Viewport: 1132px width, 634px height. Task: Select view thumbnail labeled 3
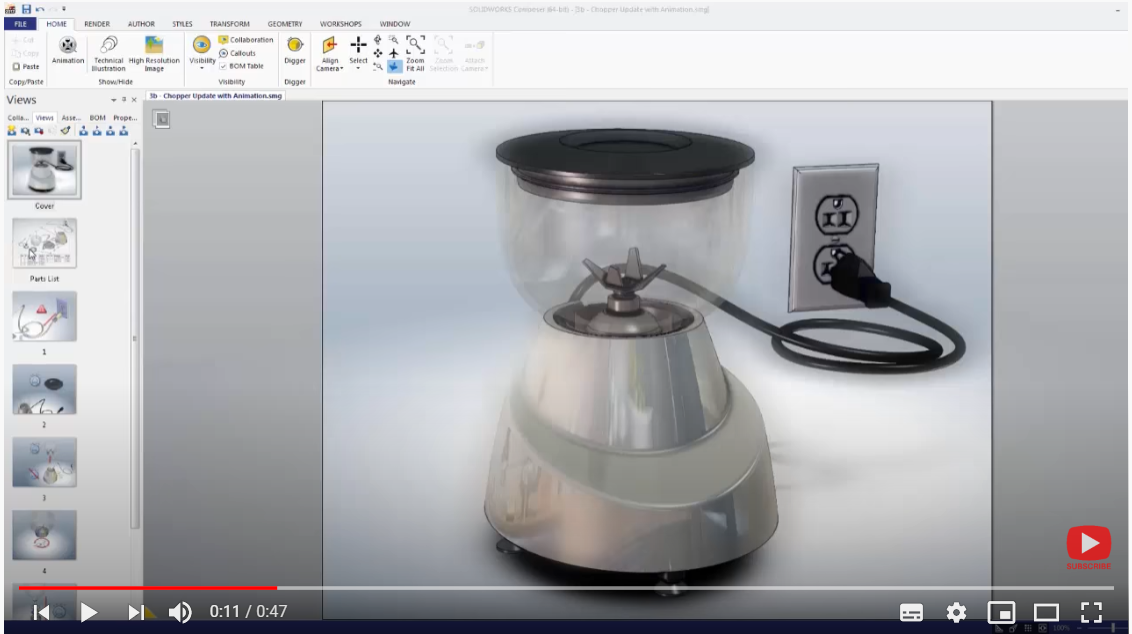pyautogui.click(x=44, y=462)
